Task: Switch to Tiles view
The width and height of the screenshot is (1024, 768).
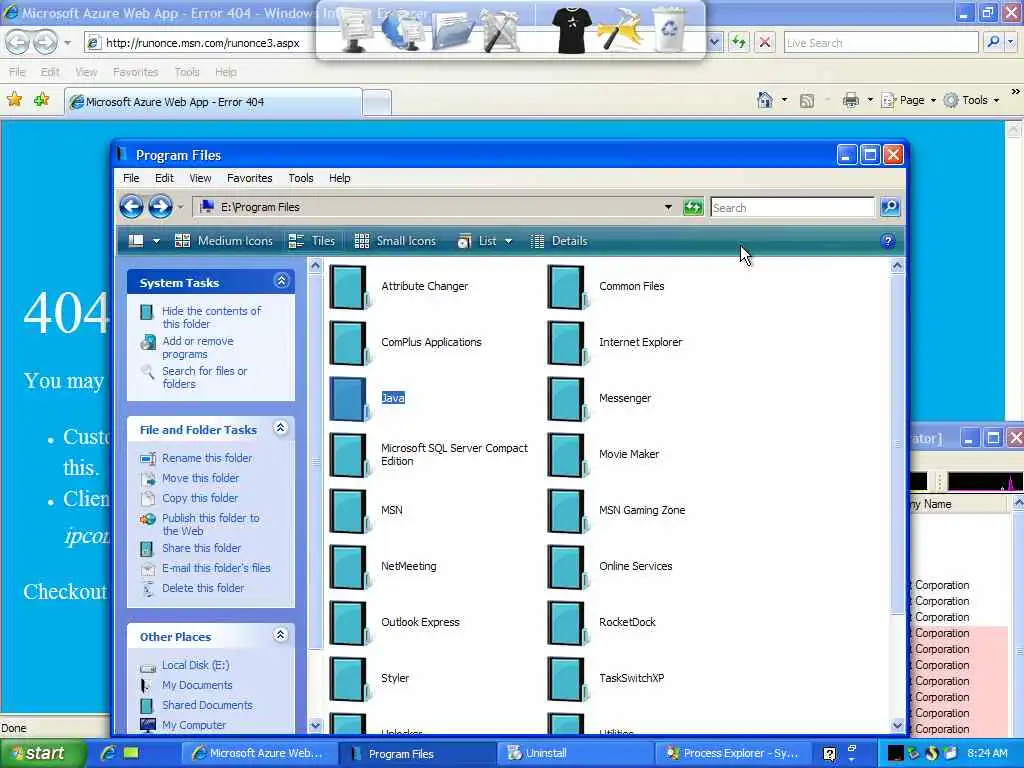Action: pyautogui.click(x=312, y=241)
